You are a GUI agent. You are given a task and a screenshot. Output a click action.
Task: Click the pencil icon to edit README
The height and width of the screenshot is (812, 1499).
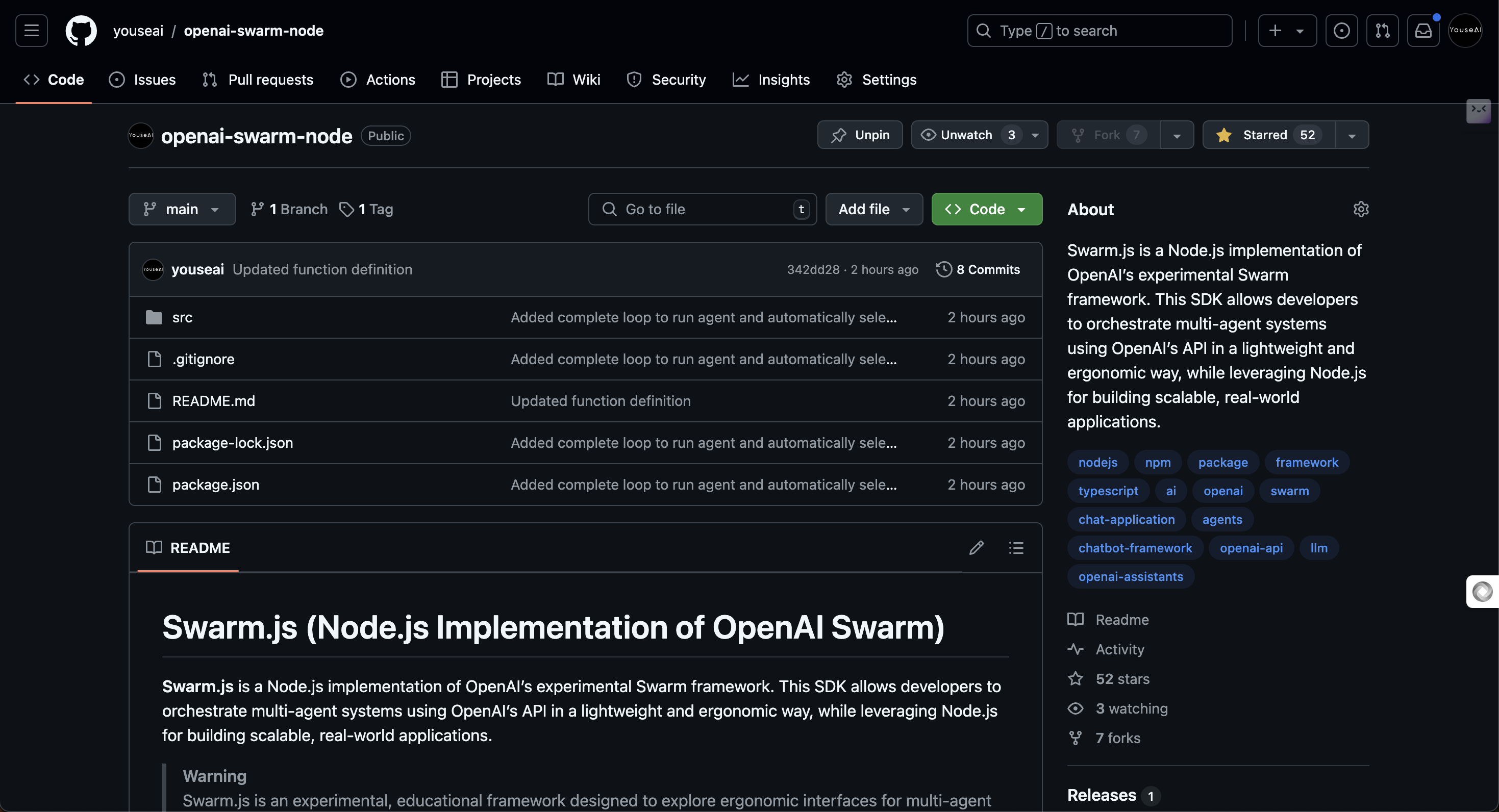(x=976, y=547)
